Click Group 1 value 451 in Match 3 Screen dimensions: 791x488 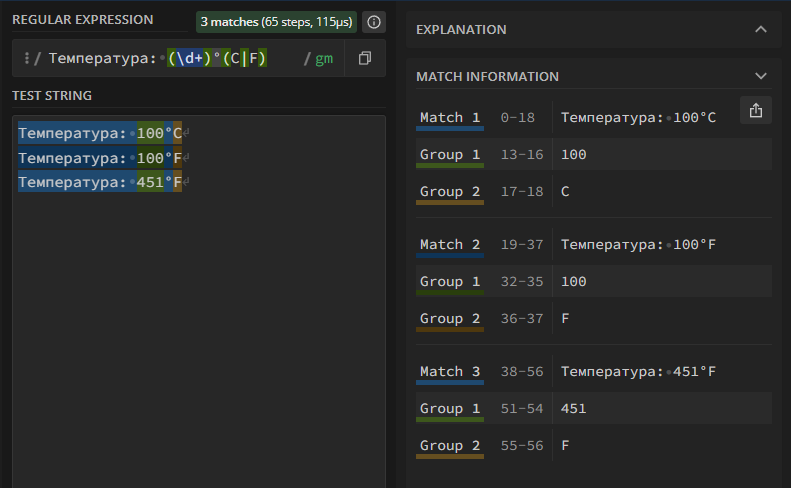(574, 408)
